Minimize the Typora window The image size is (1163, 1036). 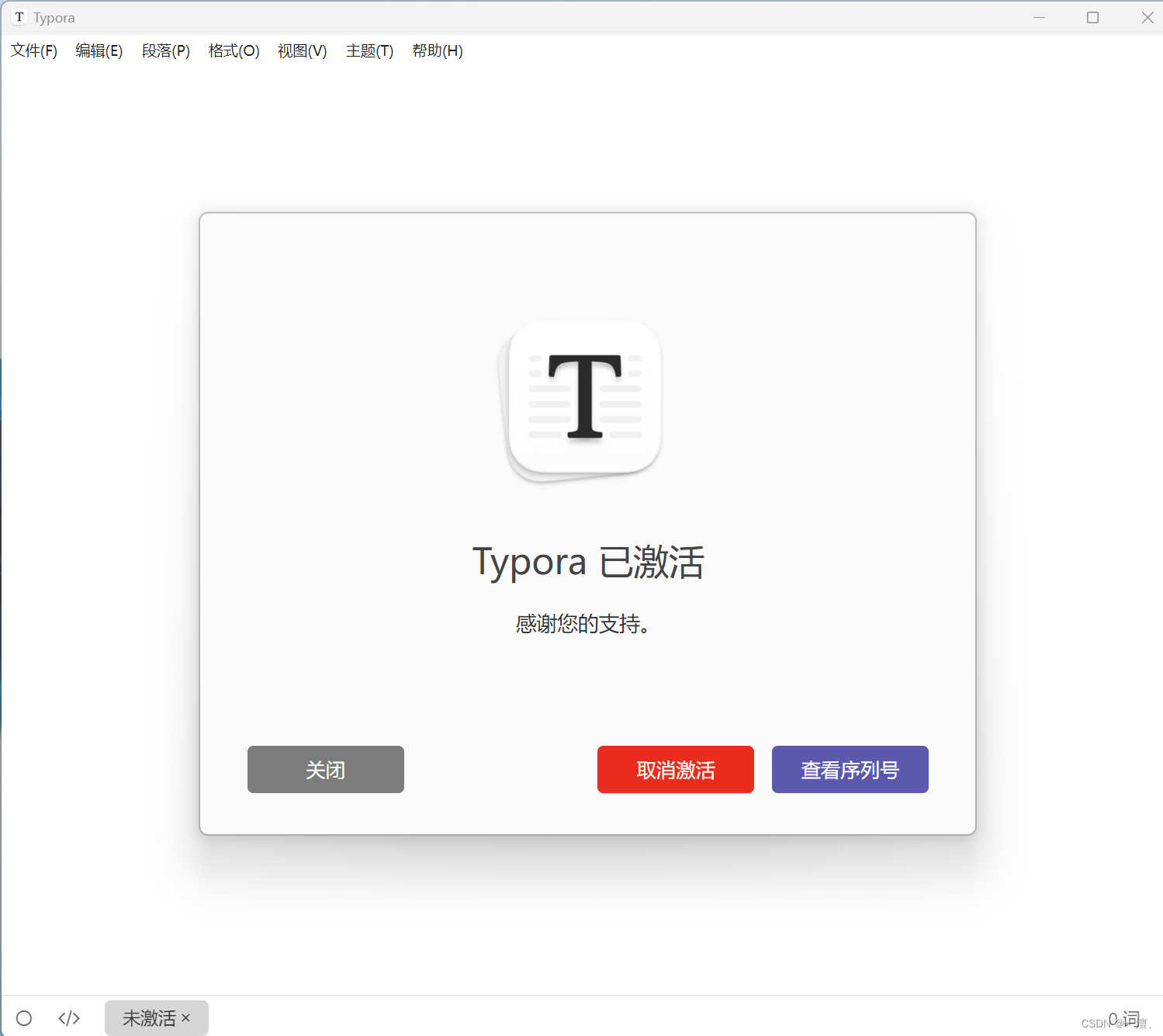pyautogui.click(x=1040, y=17)
